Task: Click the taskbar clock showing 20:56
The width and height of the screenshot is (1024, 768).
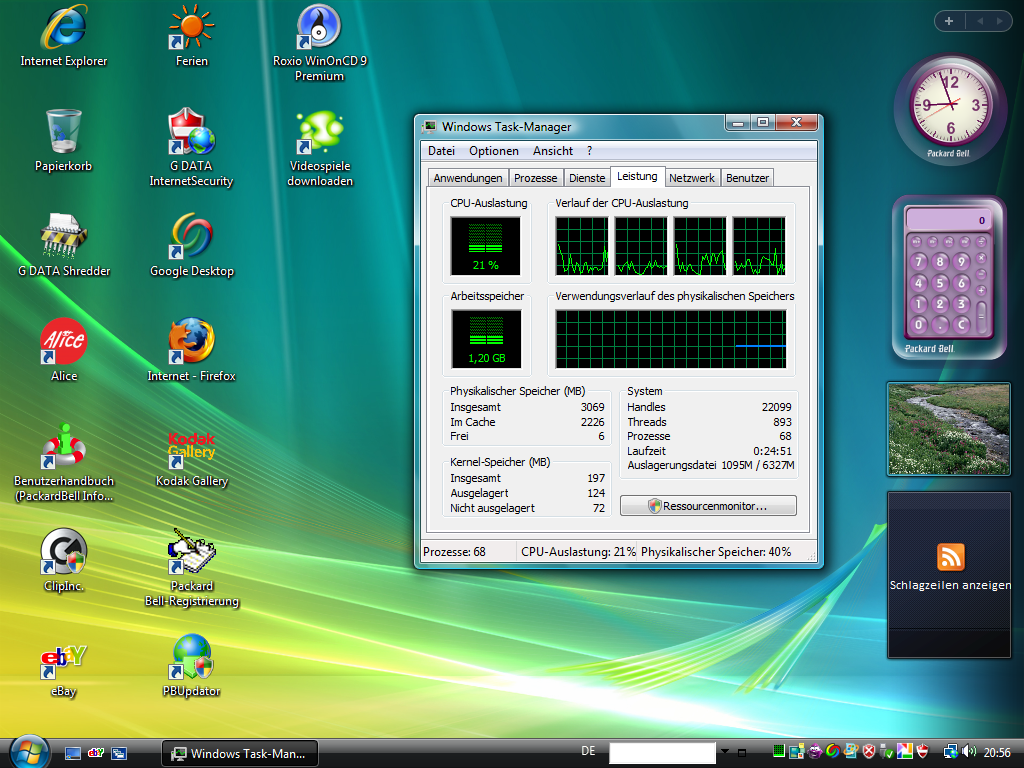Action: tap(997, 752)
